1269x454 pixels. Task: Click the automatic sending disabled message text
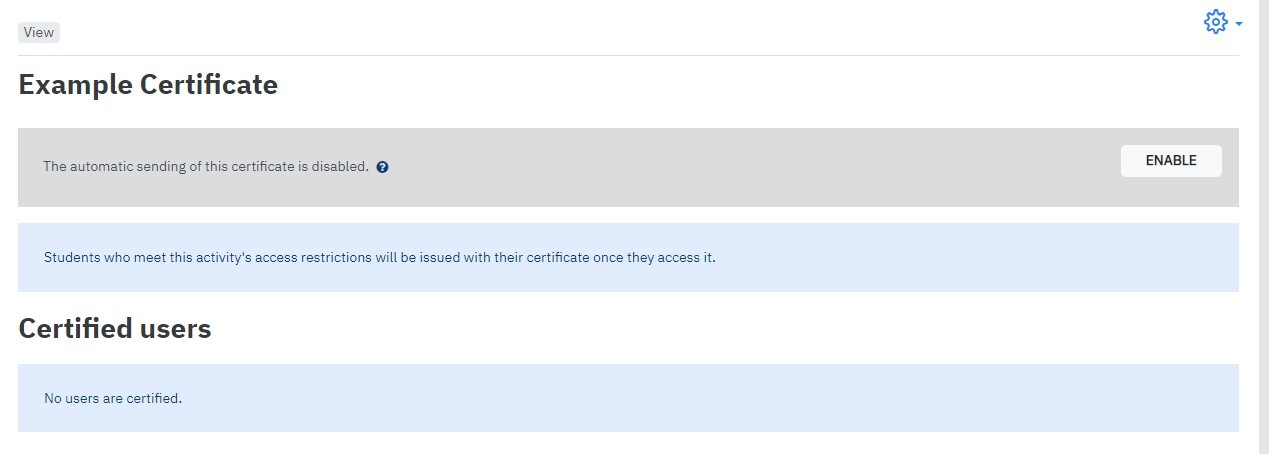click(x=206, y=166)
